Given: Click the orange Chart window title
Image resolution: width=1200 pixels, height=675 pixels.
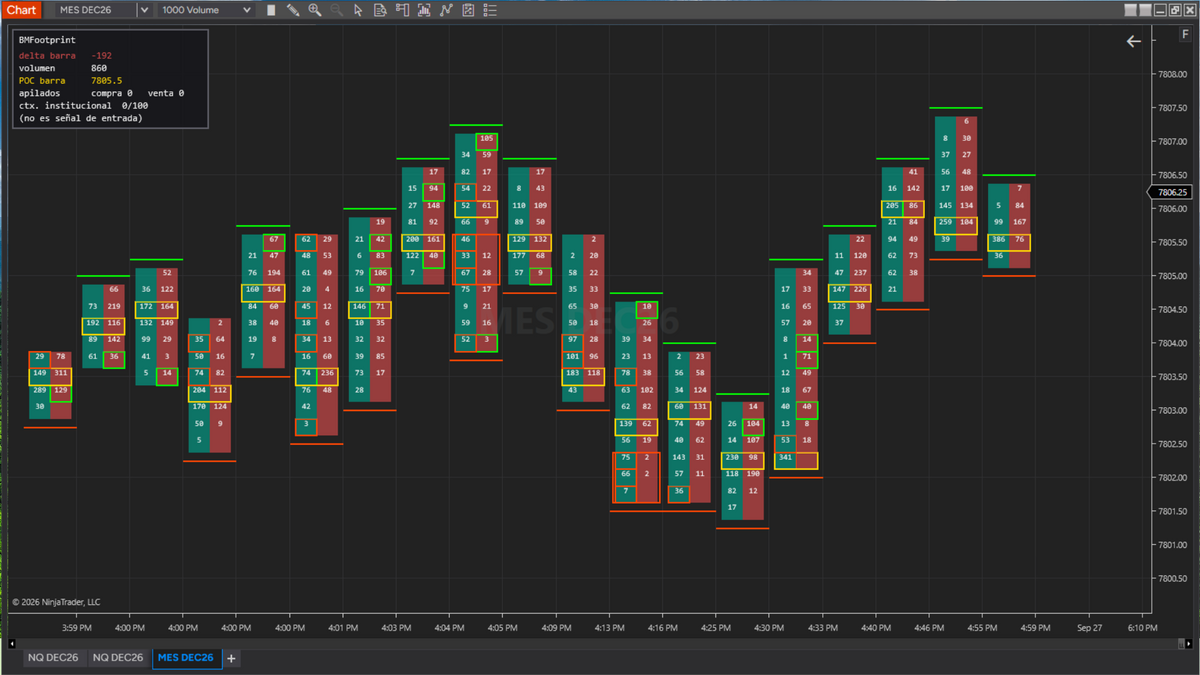Looking at the screenshot, I should pyautogui.click(x=21, y=10).
